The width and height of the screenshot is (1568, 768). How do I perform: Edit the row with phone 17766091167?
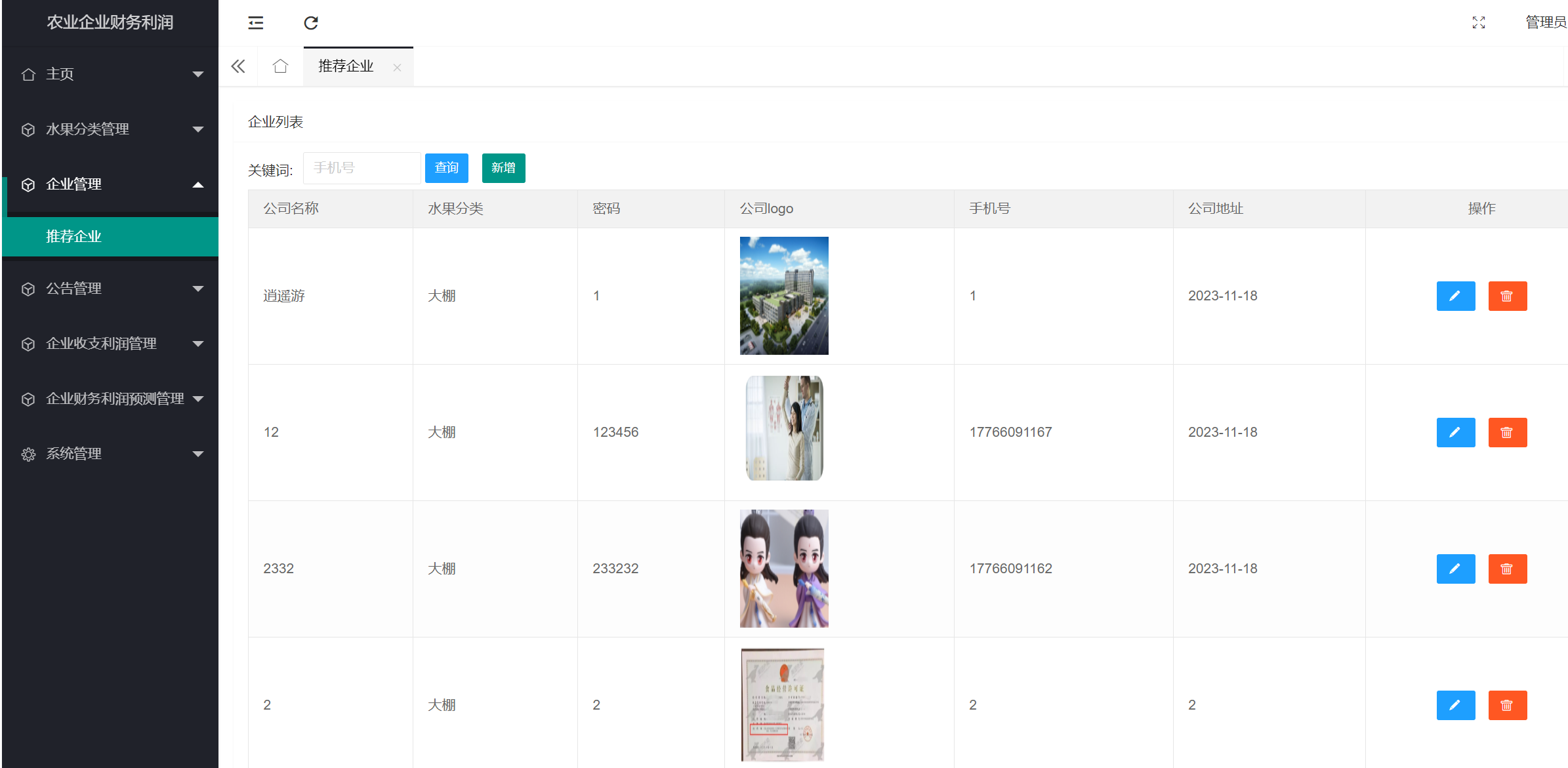pos(1455,432)
